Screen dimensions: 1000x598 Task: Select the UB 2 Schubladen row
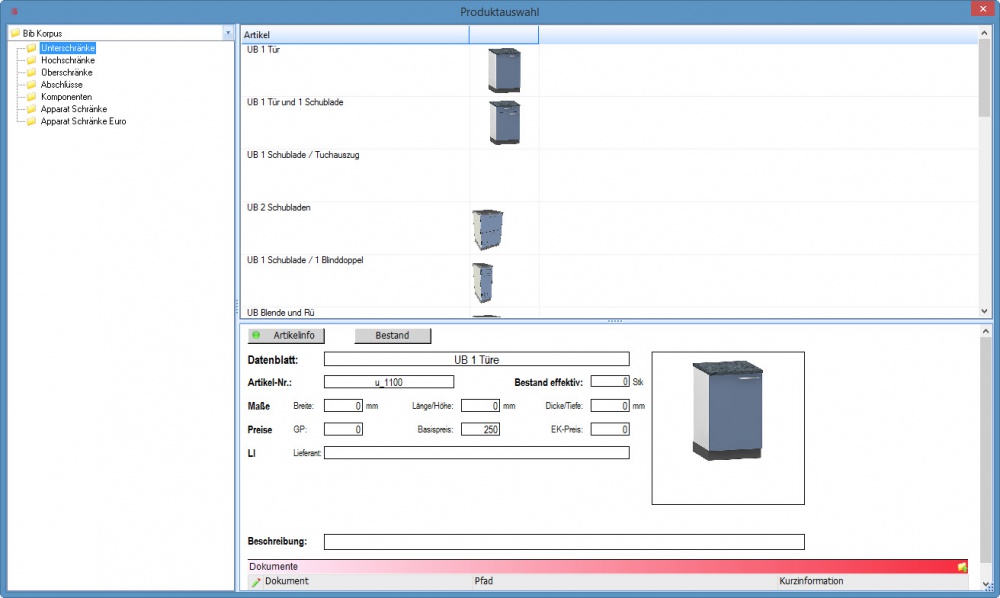point(609,228)
